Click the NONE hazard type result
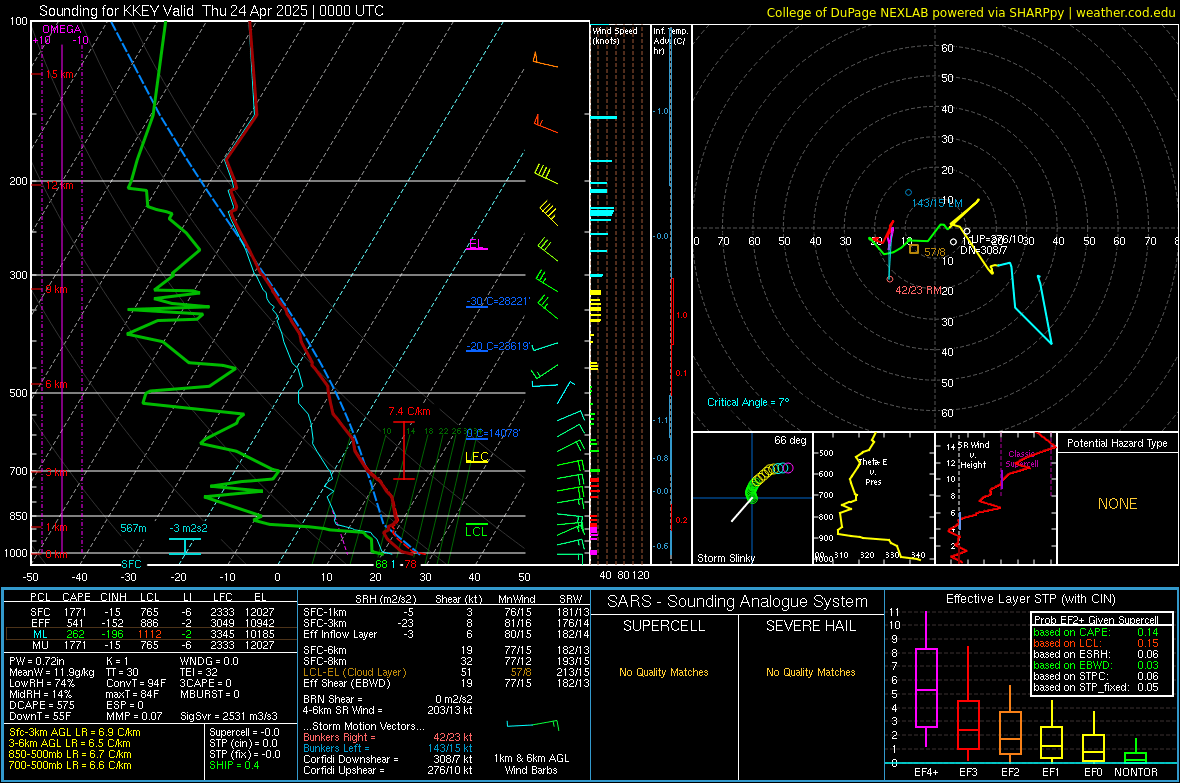 pyautogui.click(x=1117, y=504)
